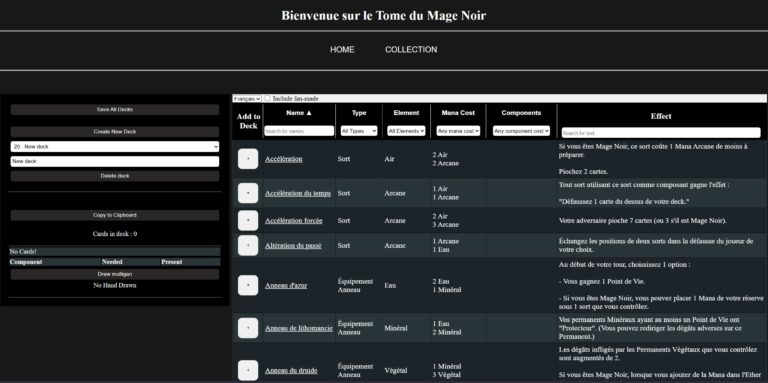Open the All Types filter dropdown
The height and width of the screenshot is (383, 768).
pos(359,131)
